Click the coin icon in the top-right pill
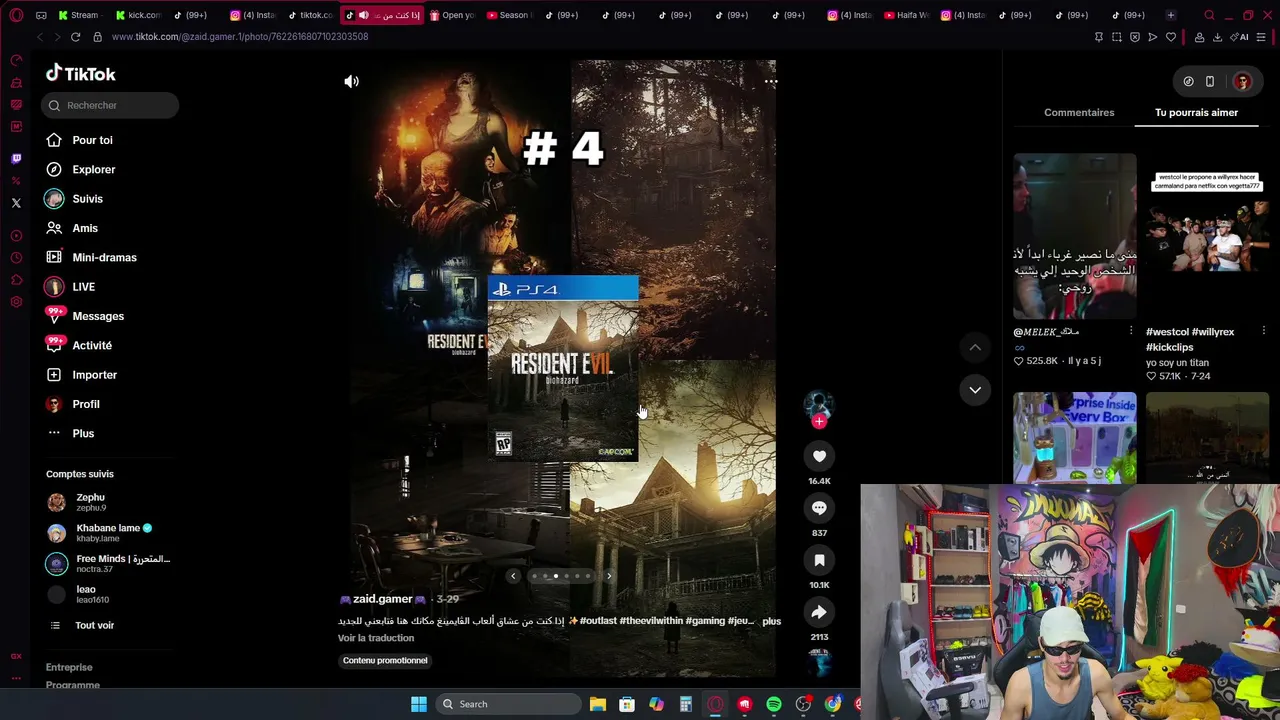Viewport: 1280px width, 720px height. 1188,82
